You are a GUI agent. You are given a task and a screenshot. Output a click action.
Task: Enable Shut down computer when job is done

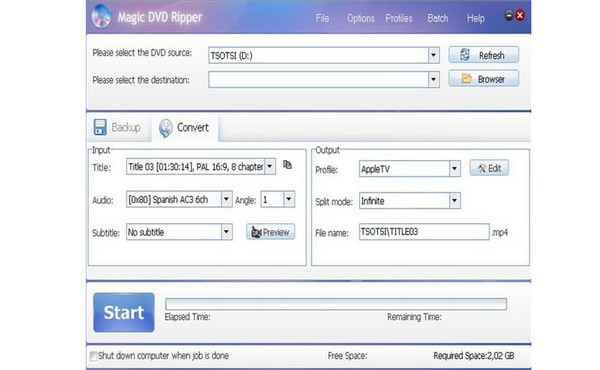tap(93, 356)
